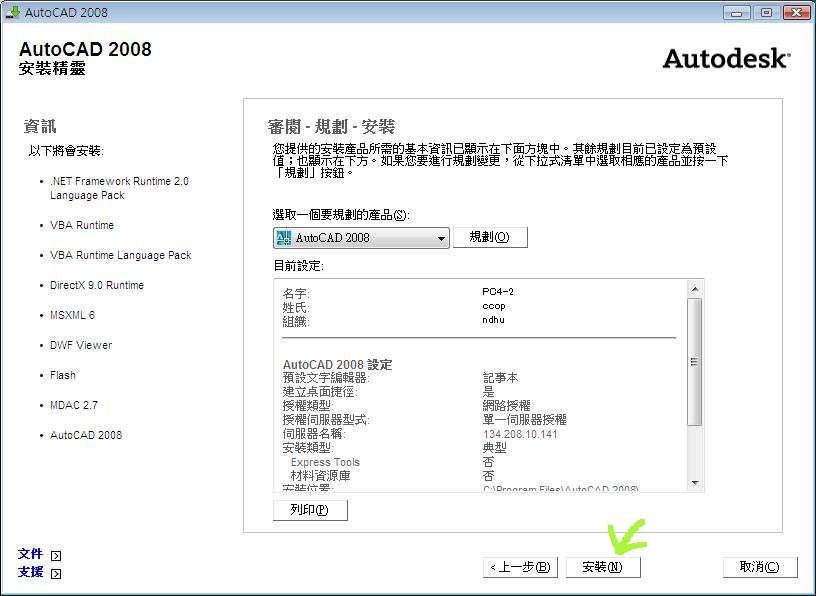816x596 pixels.
Task: Select 'MSXML 6' list entry
Action: click(x=72, y=315)
